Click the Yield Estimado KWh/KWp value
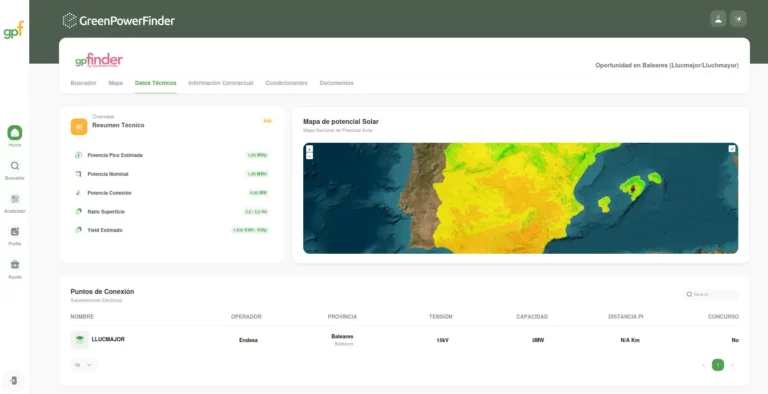This screenshot has height=394, width=768. [x=250, y=230]
